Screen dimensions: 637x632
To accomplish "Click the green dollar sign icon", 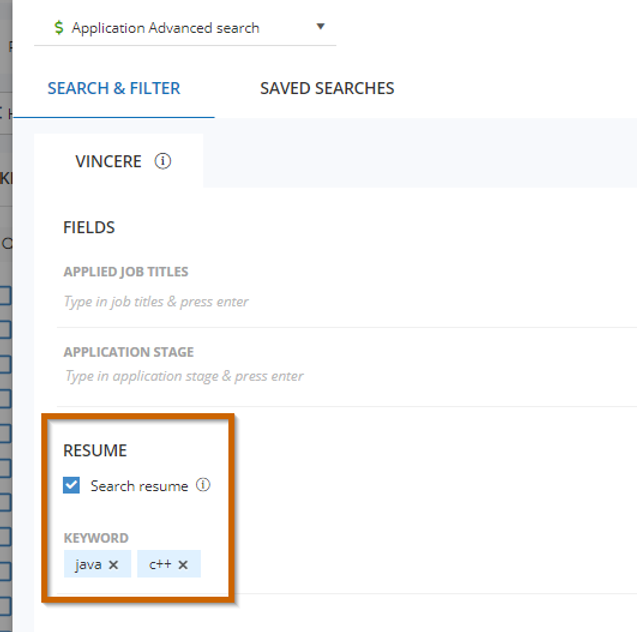I will pyautogui.click(x=59, y=28).
